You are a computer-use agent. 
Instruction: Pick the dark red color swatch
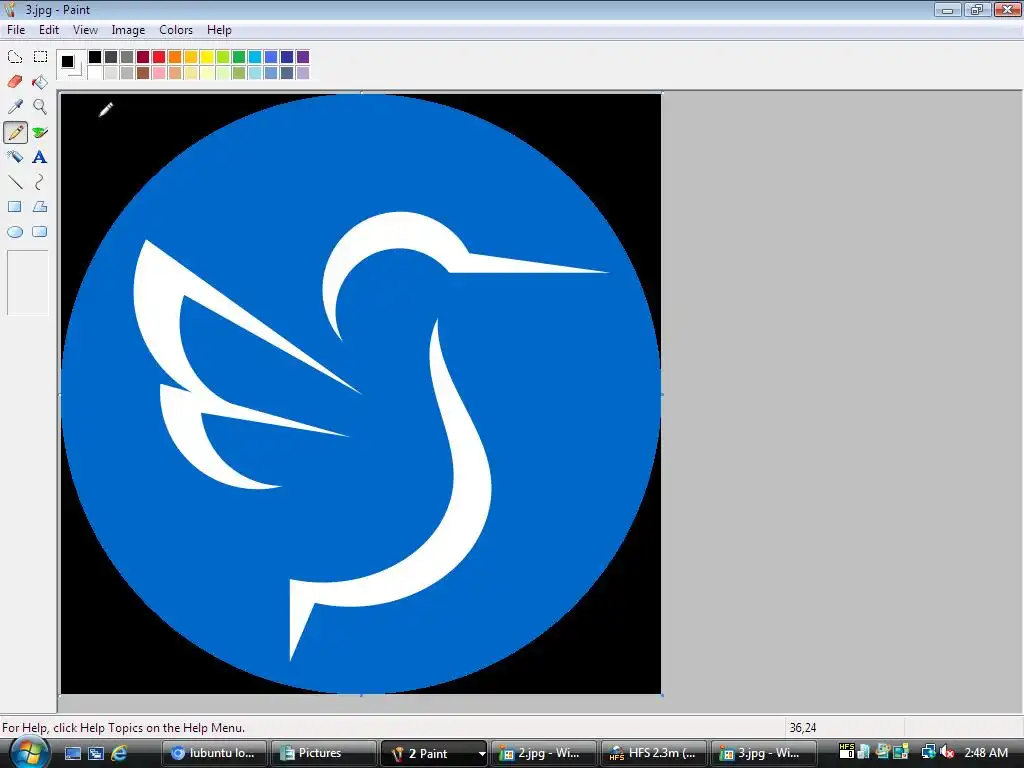click(x=143, y=57)
